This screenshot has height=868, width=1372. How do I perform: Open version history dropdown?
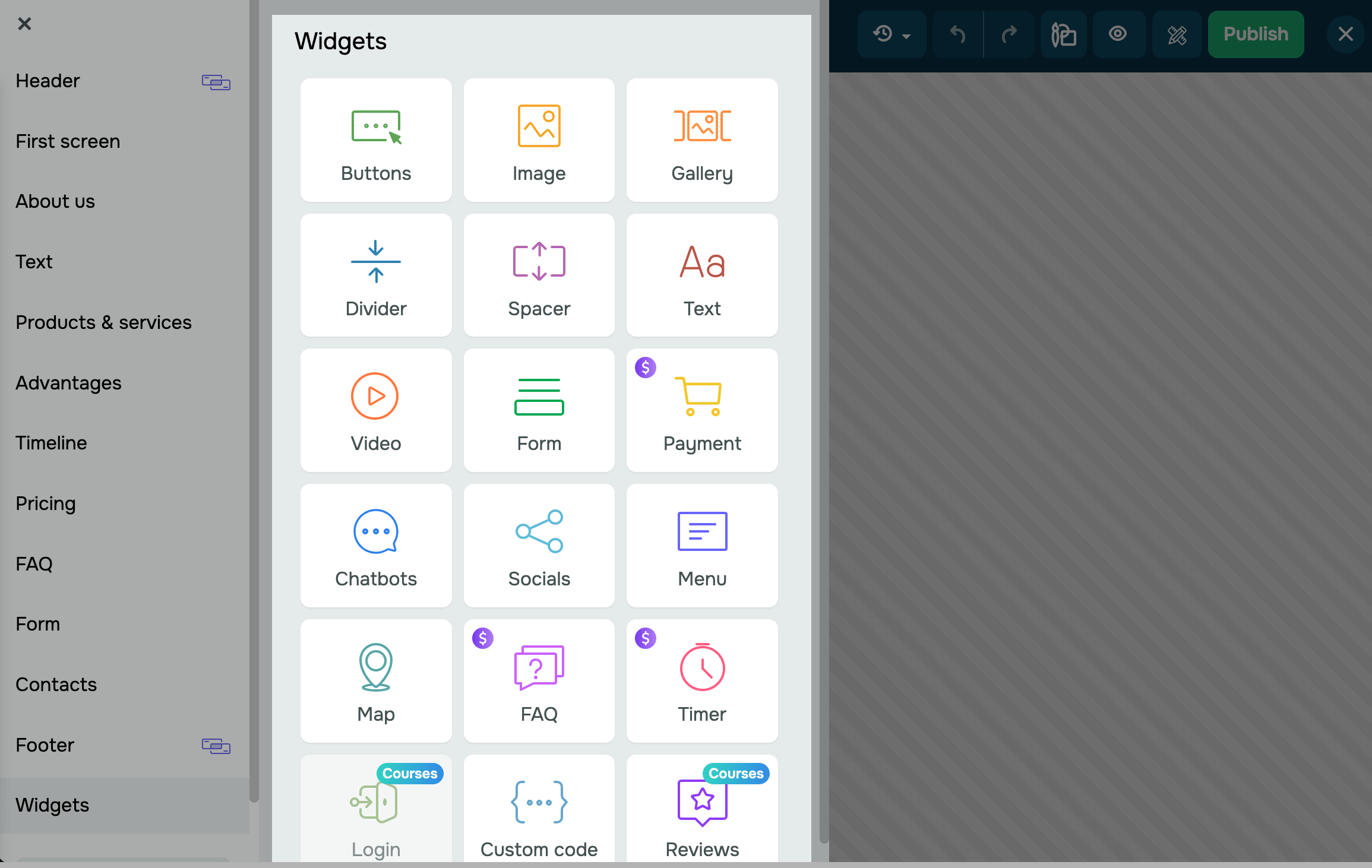click(x=892, y=34)
